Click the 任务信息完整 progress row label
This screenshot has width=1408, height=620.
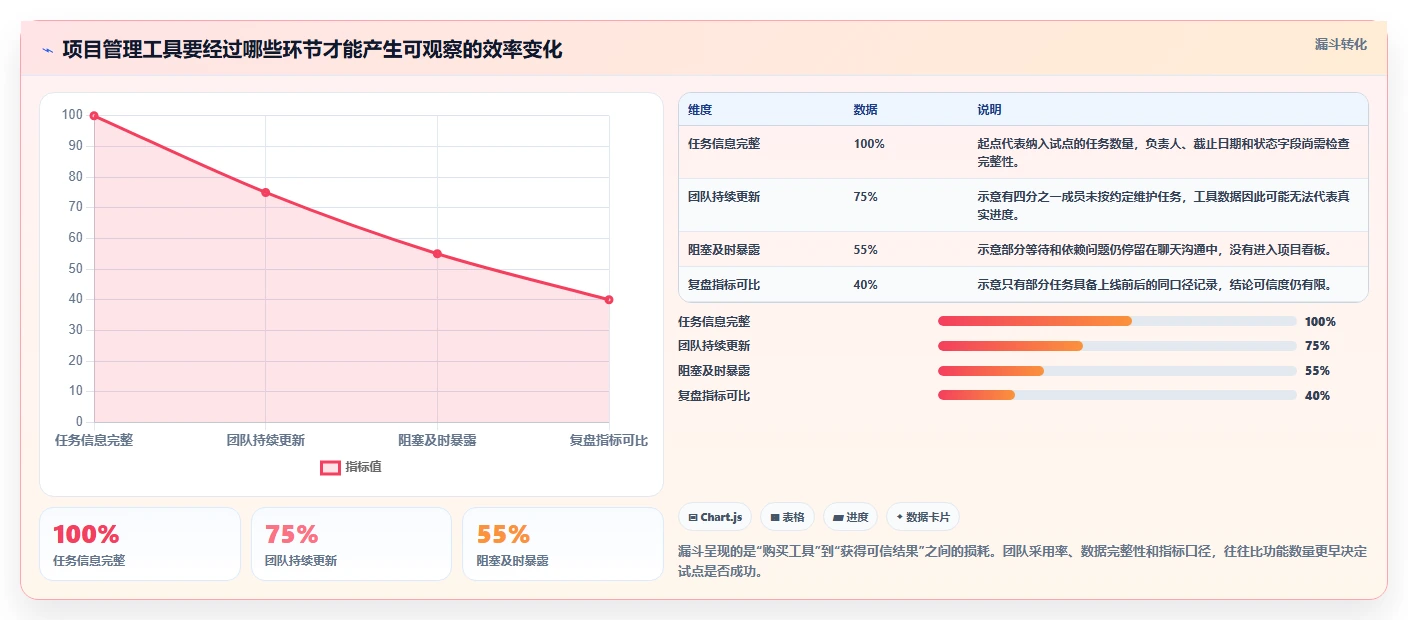(x=714, y=322)
